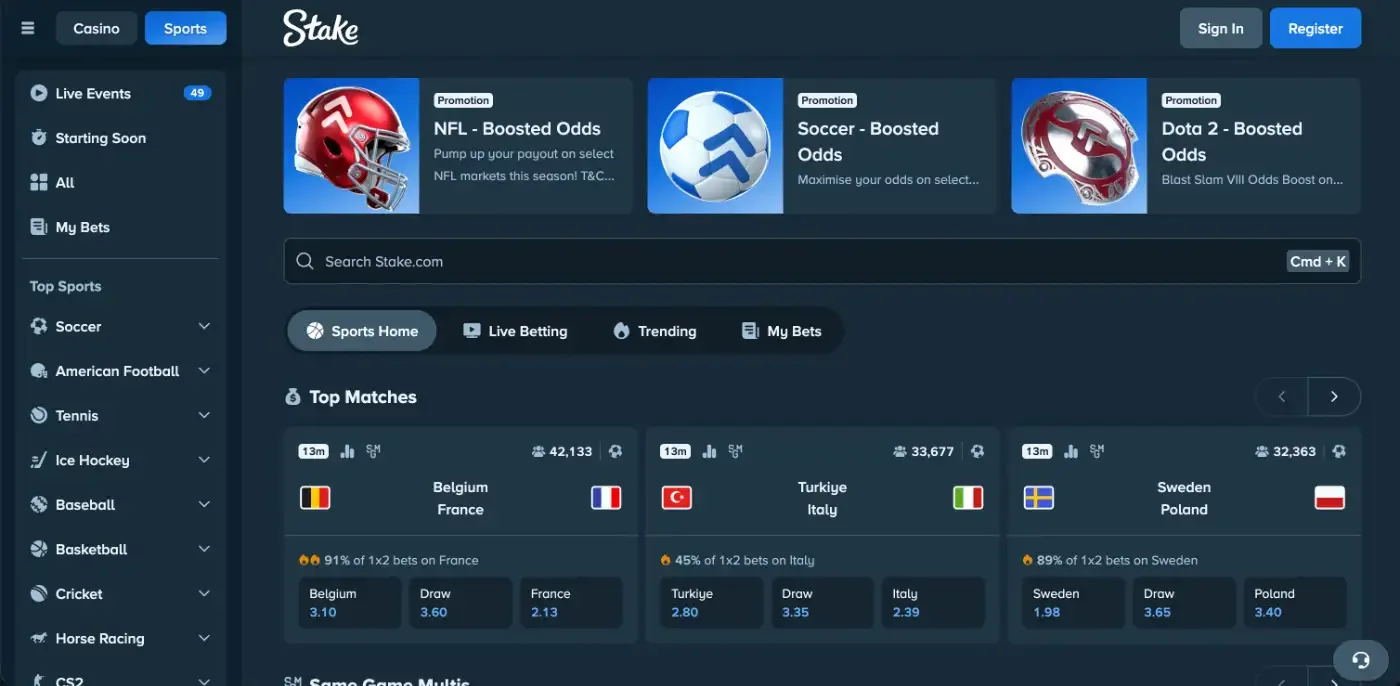The width and height of the screenshot is (1400, 686).
Task: Open Starting Soon in the sidebar
Action: (x=121, y=138)
